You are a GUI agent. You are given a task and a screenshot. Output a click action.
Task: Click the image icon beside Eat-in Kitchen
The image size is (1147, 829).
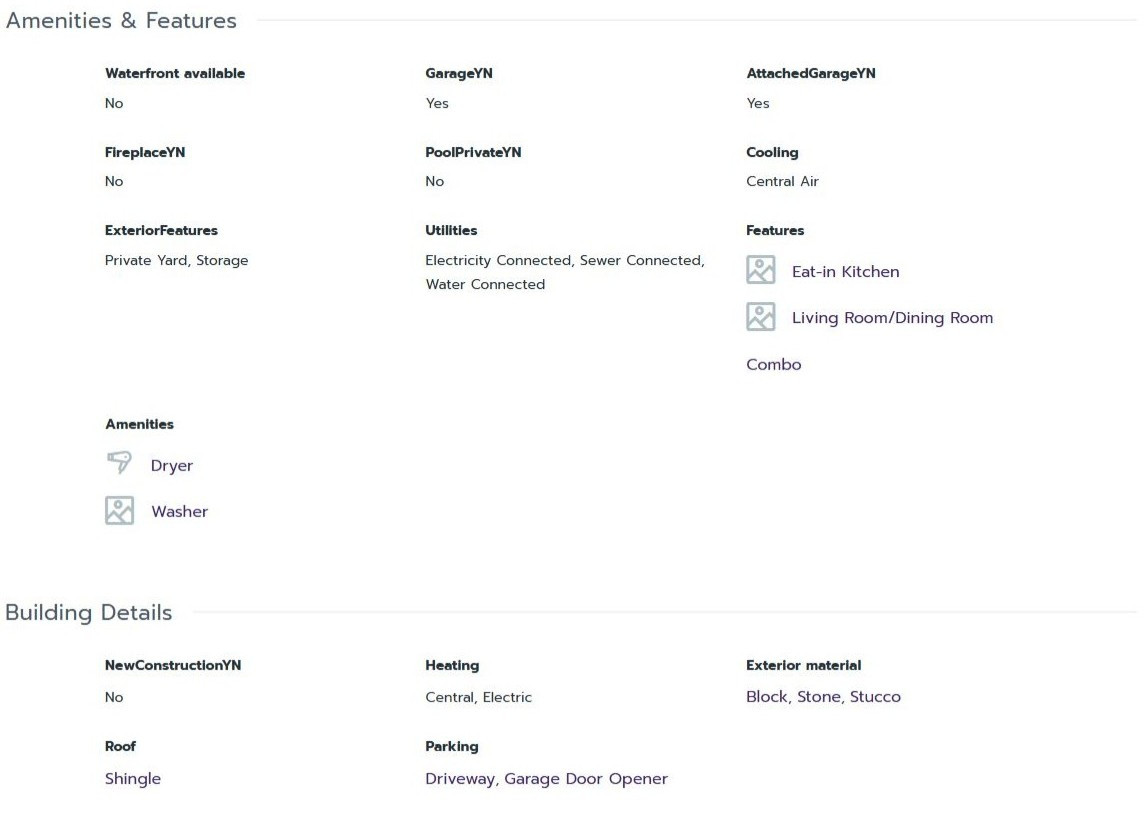(760, 270)
